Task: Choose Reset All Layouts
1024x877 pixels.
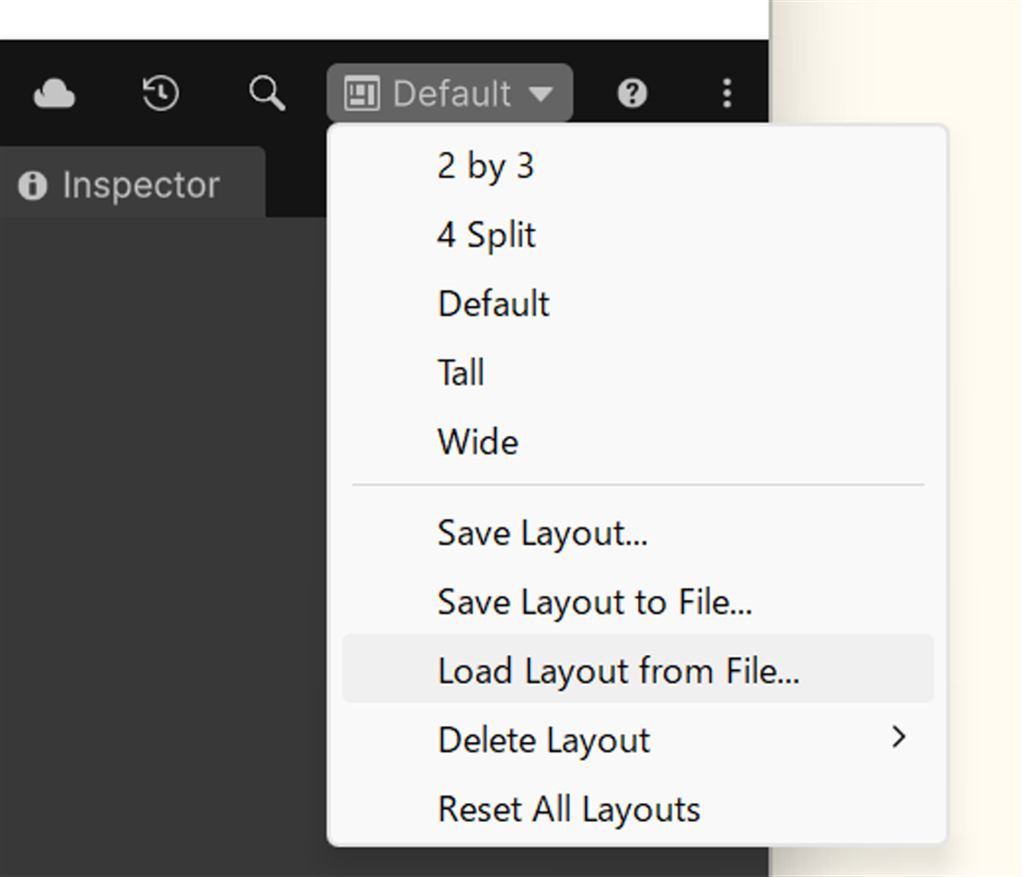Action: tap(569, 809)
